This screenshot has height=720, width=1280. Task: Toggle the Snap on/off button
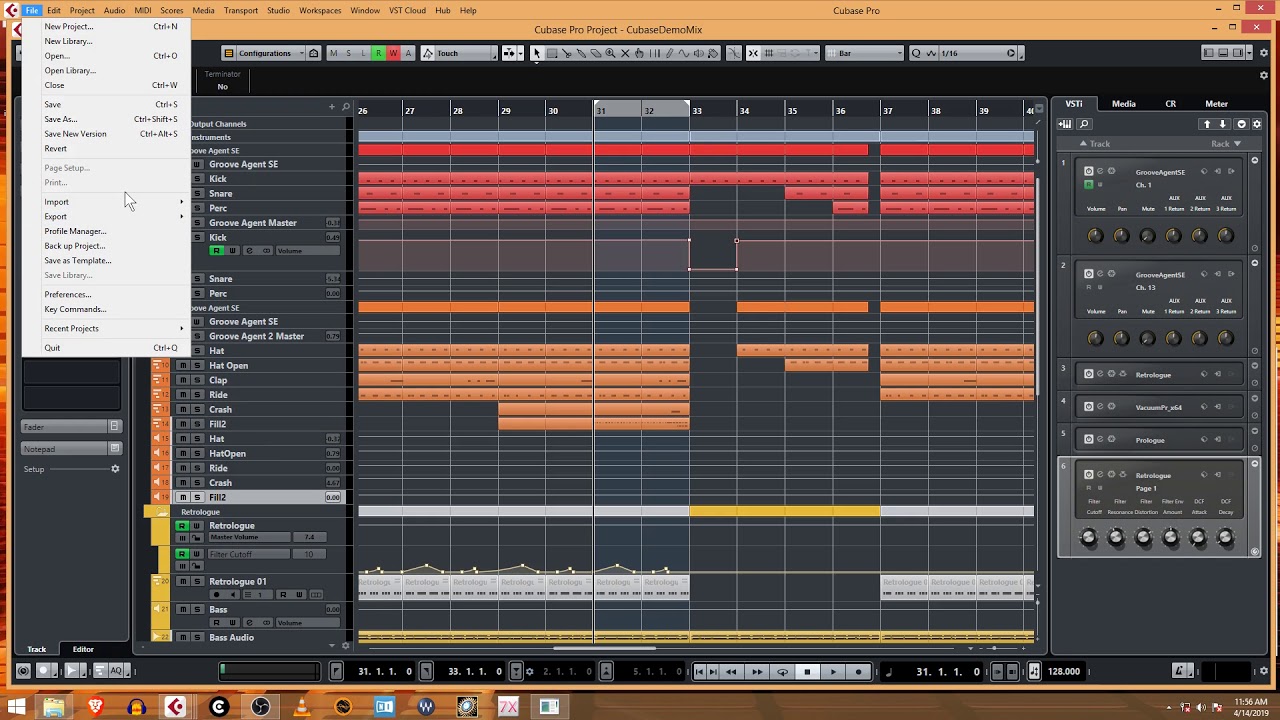click(753, 53)
